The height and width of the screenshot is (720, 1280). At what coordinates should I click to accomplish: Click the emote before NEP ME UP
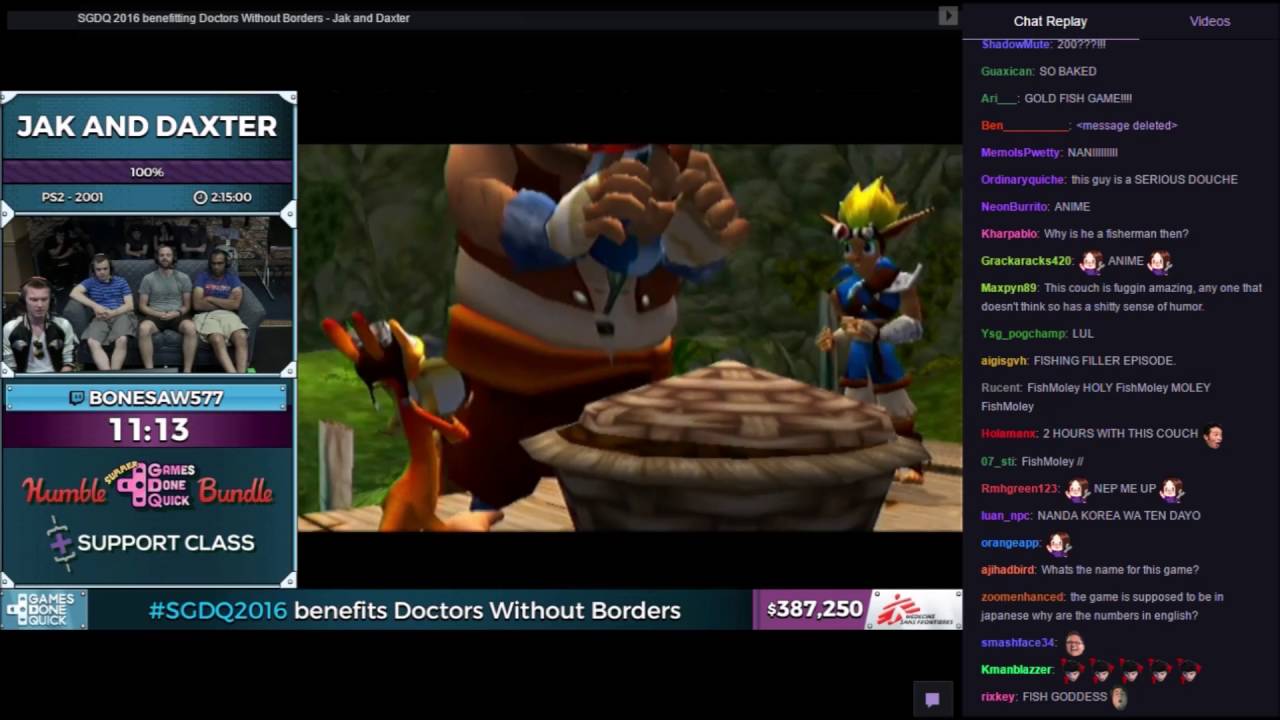1076,490
